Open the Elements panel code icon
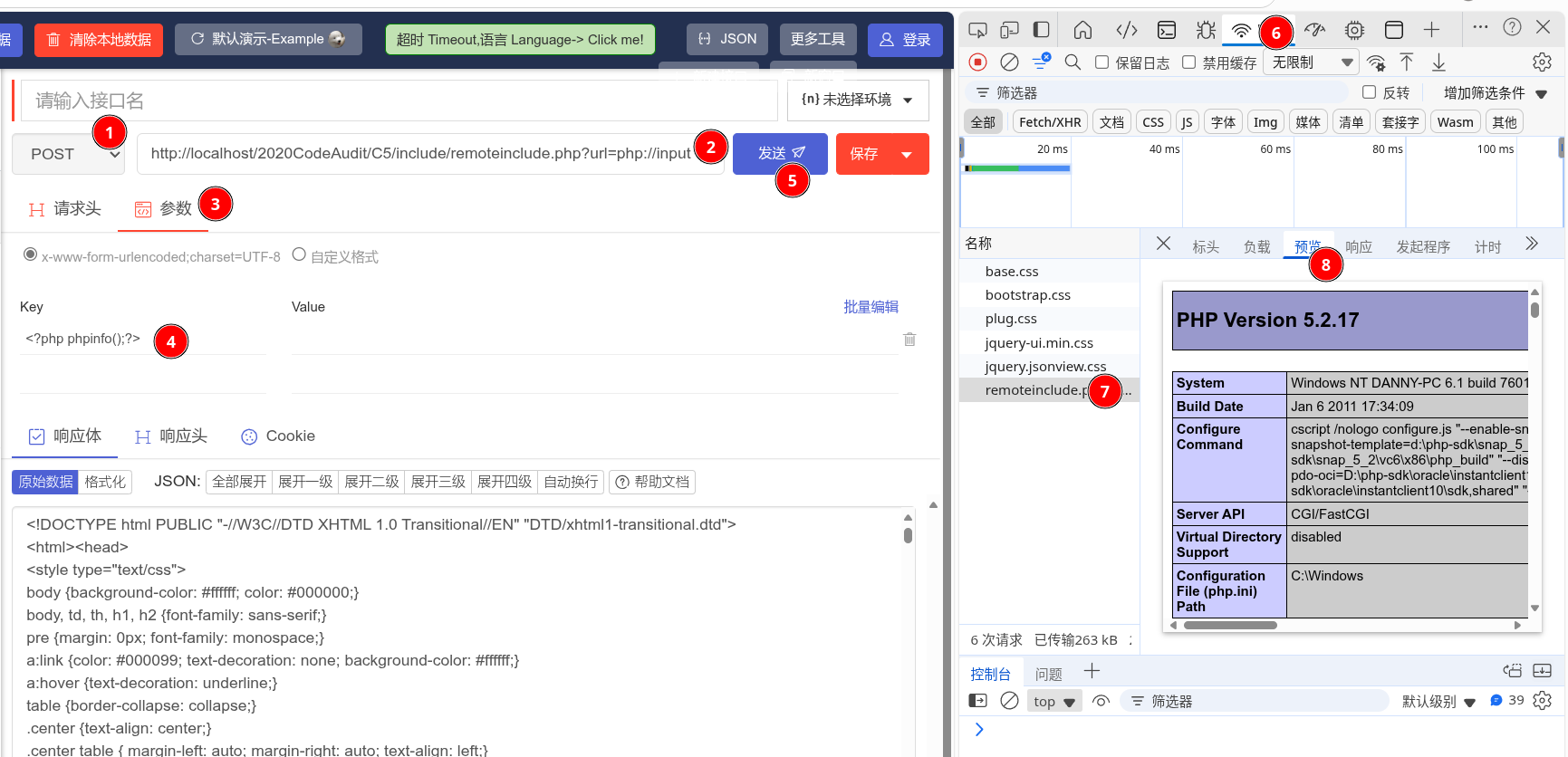Viewport: 1568px width, 757px height. [1126, 30]
